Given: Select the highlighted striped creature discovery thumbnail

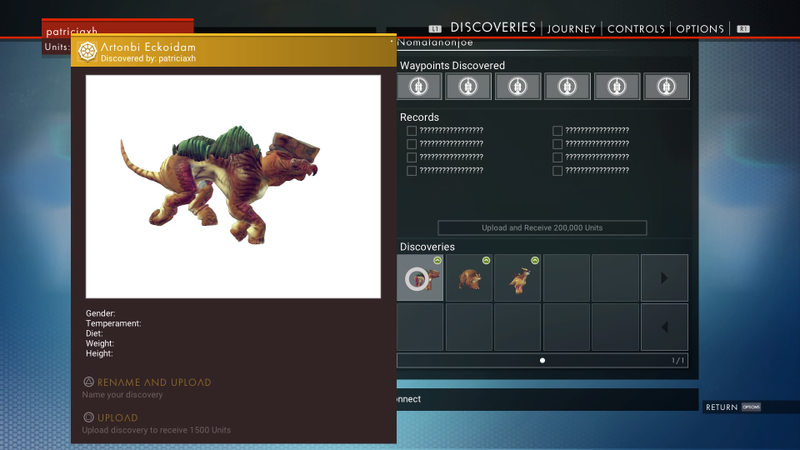Looking at the screenshot, I should coord(420,278).
